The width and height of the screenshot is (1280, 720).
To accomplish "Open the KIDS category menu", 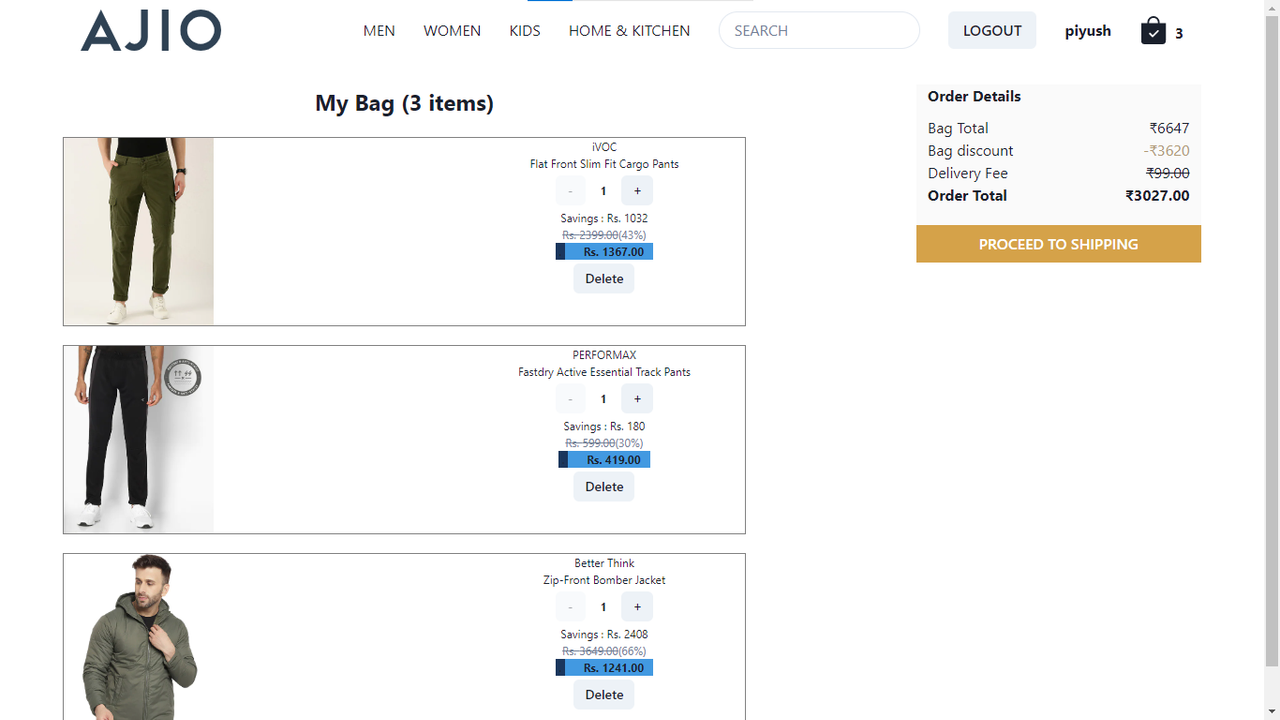I will point(525,31).
